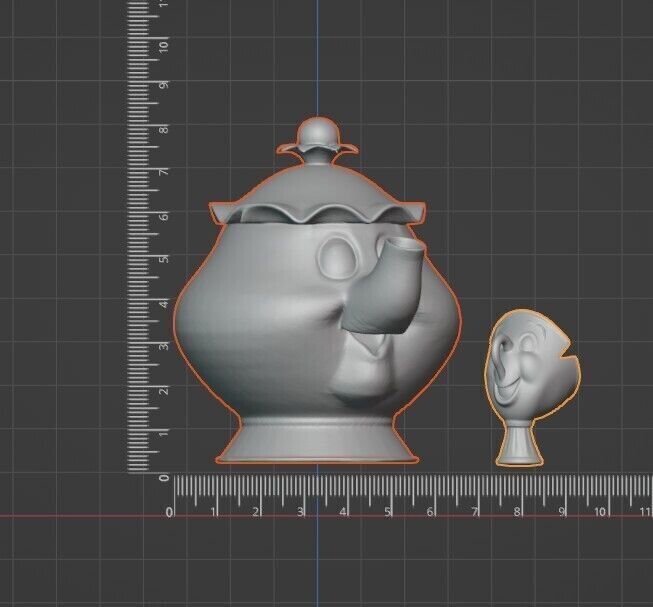This screenshot has height=607, width=653.
Task: Click the teacup's stem base
Action: (x=520, y=445)
